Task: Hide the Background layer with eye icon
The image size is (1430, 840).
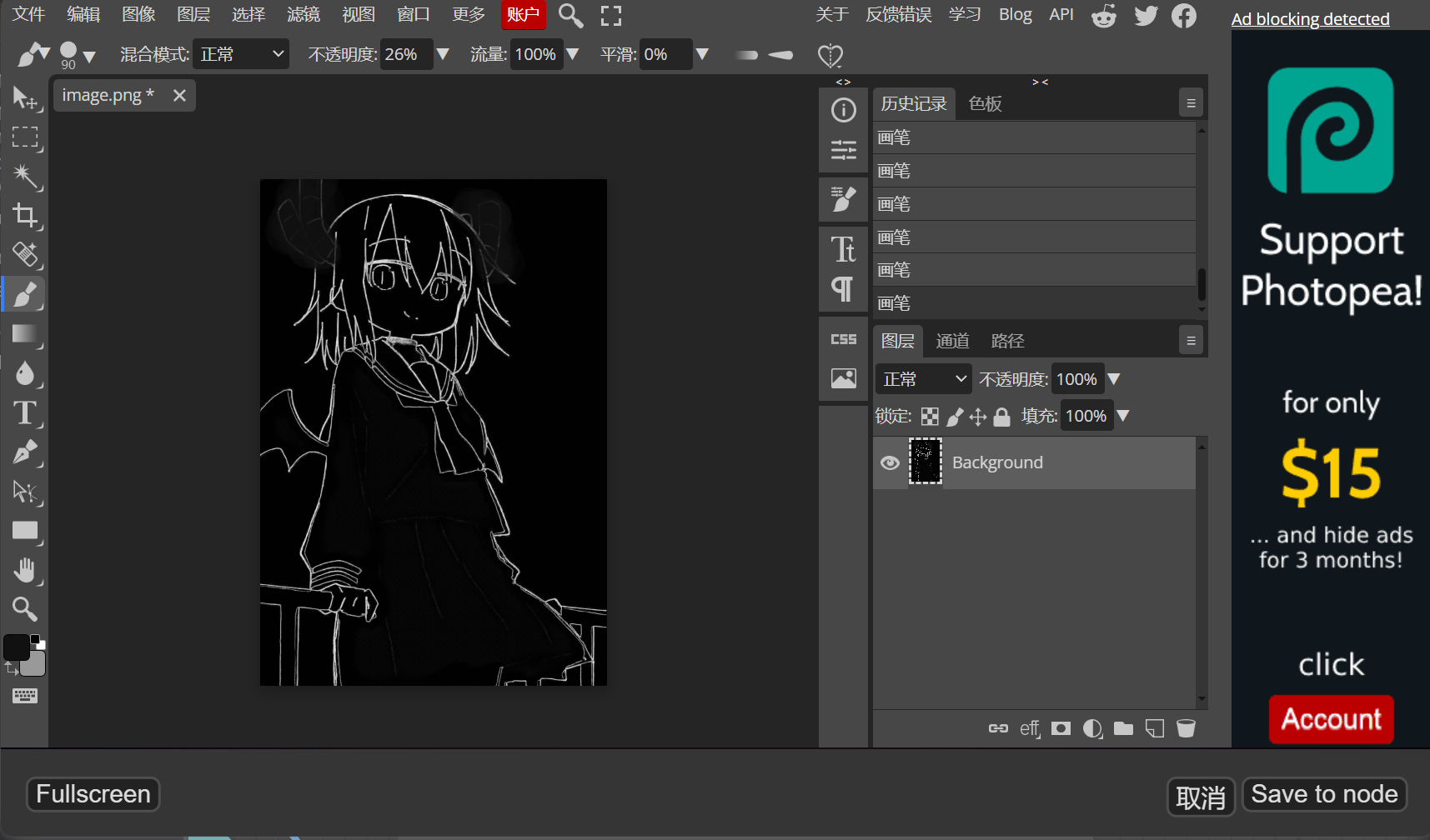Action: click(890, 462)
